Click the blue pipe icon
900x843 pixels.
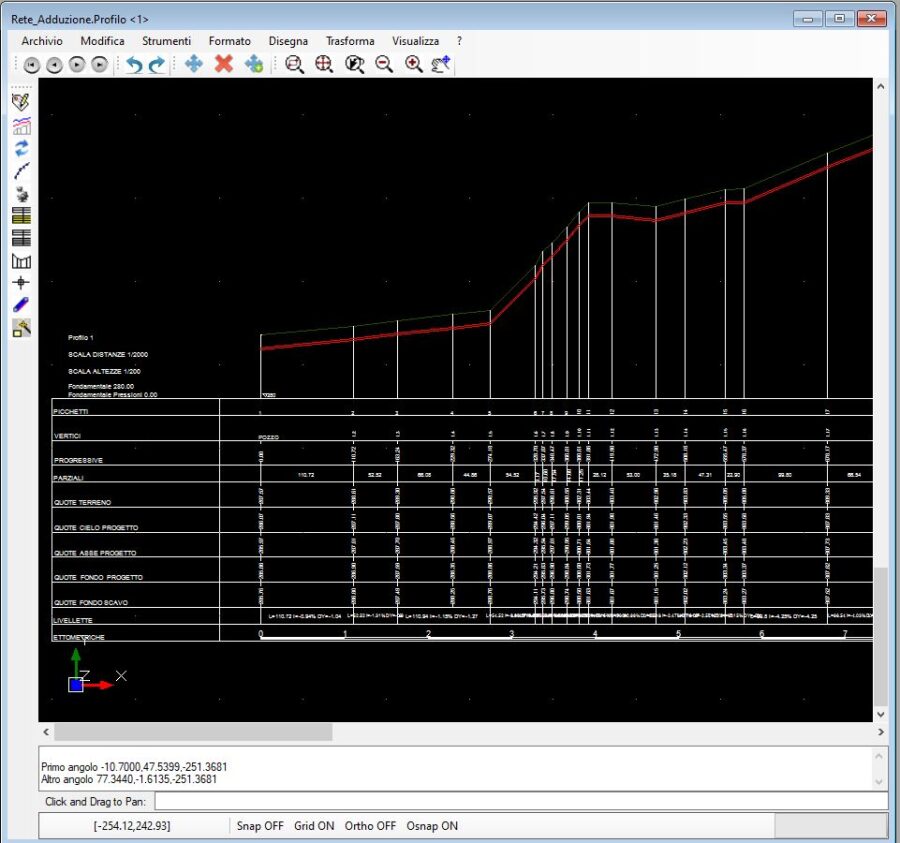[21, 305]
